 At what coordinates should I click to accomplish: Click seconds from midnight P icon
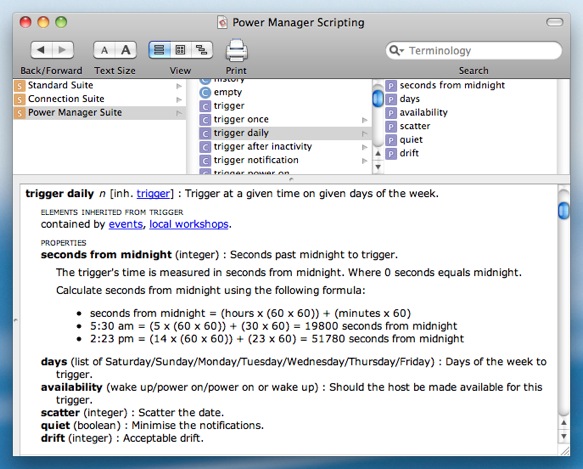(x=391, y=86)
